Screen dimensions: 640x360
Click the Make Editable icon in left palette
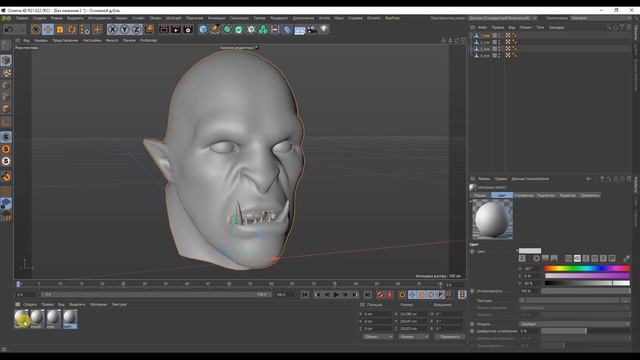tap(6, 45)
